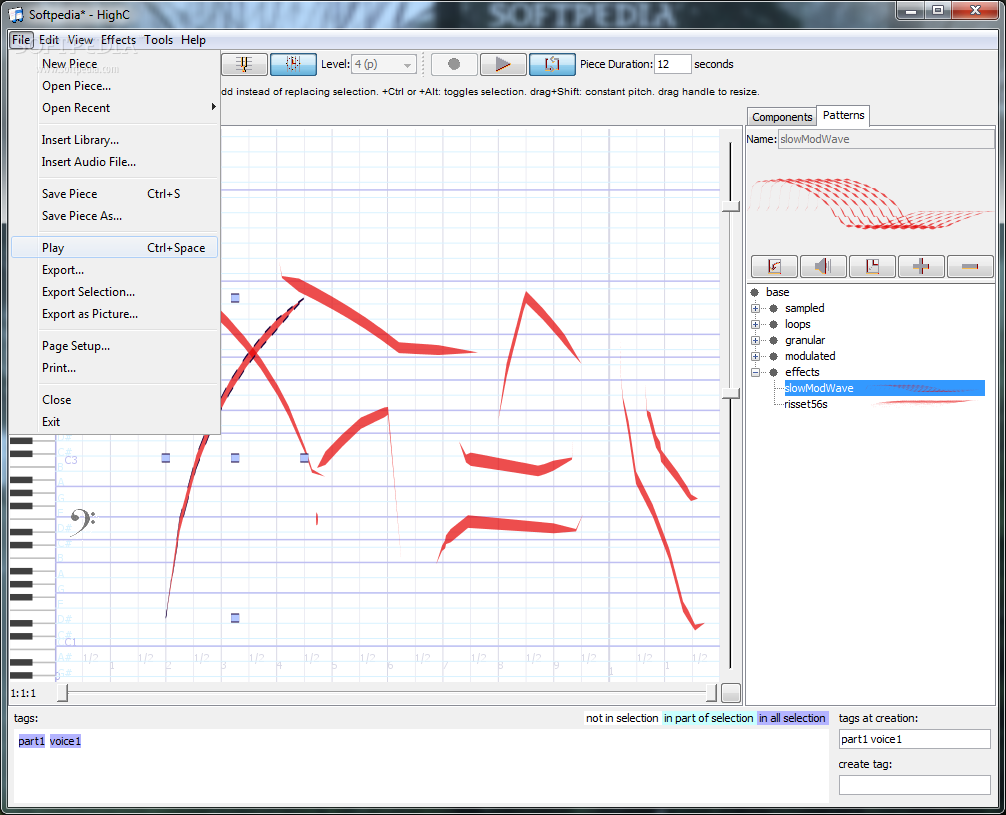
Task: Select the effects category label
Action: pos(802,372)
